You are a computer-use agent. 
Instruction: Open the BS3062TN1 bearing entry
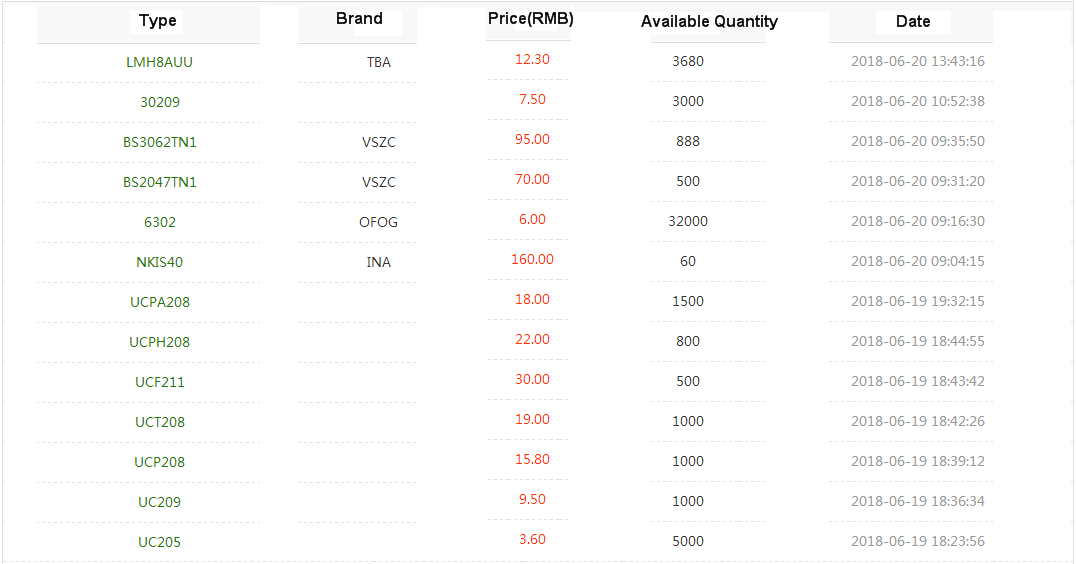click(x=160, y=142)
